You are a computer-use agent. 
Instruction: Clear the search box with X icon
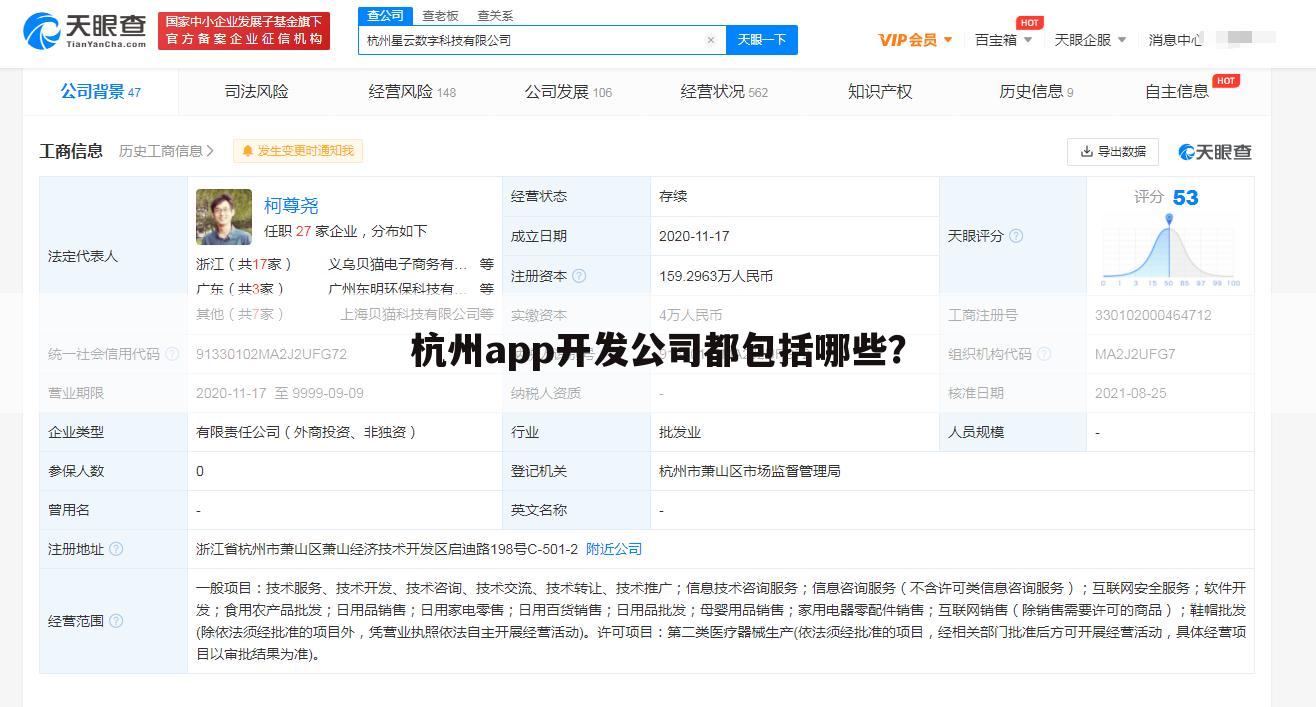pyautogui.click(x=711, y=40)
